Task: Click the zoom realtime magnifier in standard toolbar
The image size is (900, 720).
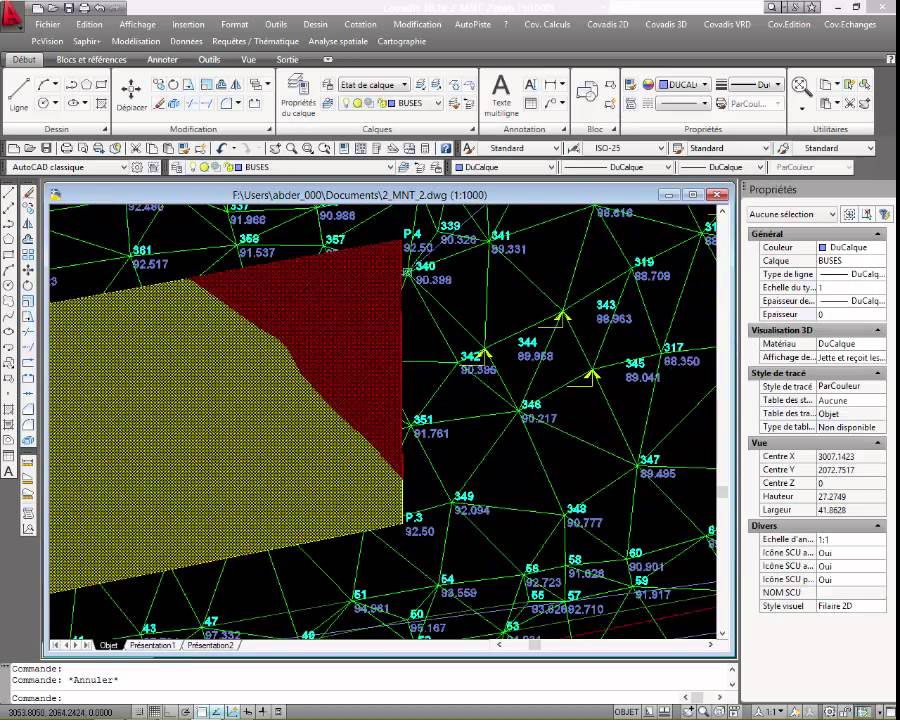Action: pos(292,148)
